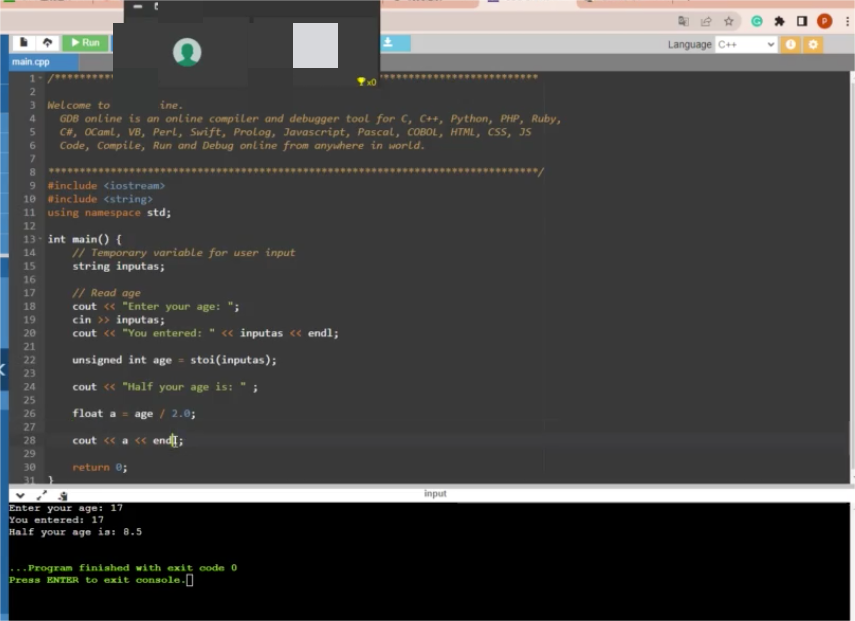Open the Chrome three-dot menu

coord(846,21)
